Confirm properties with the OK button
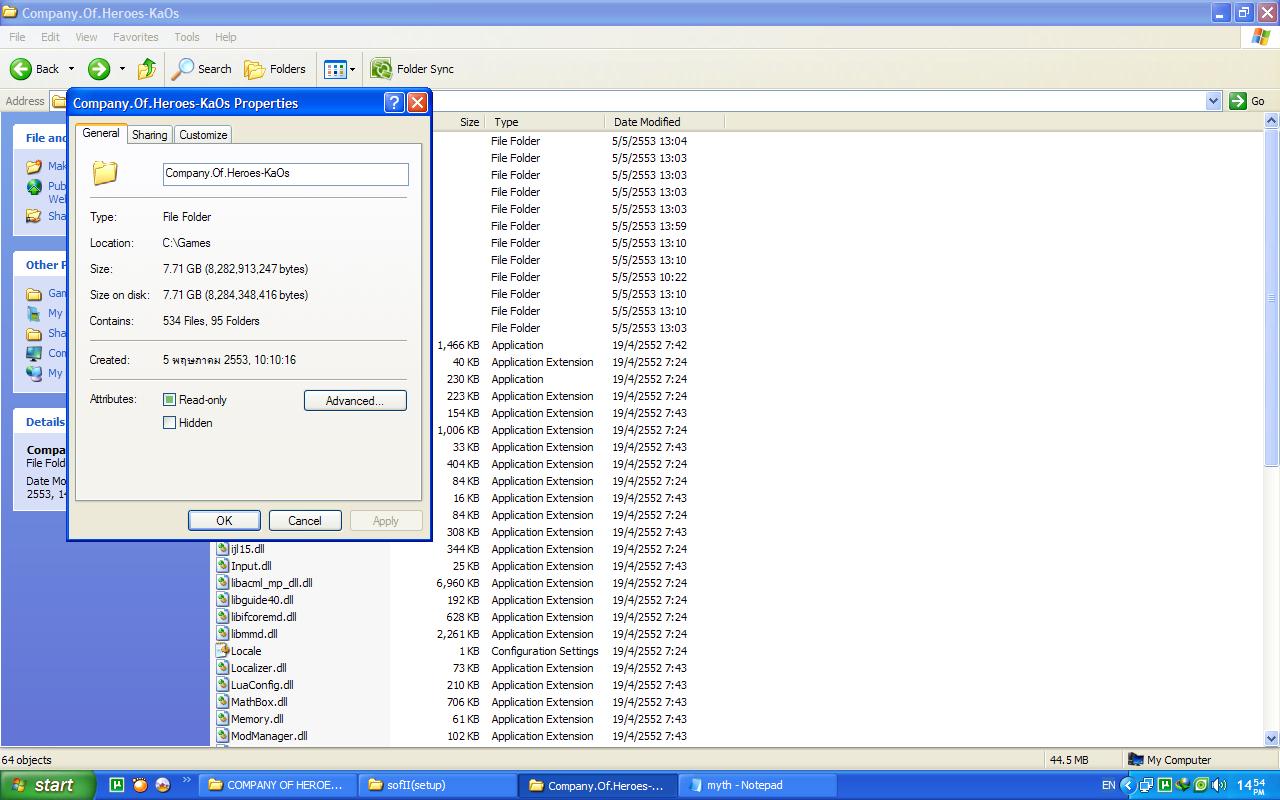The height and width of the screenshot is (800, 1280). [x=224, y=521]
